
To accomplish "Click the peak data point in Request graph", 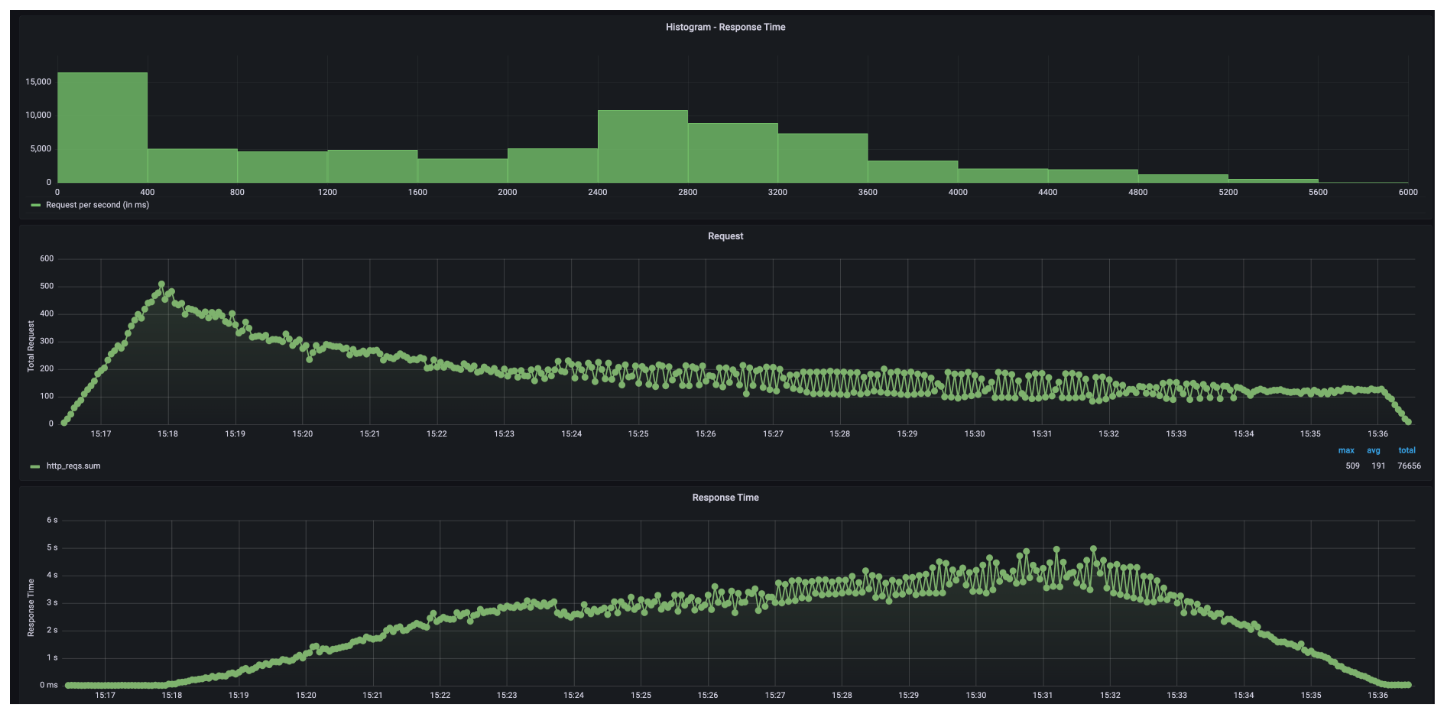I will 161,285.
